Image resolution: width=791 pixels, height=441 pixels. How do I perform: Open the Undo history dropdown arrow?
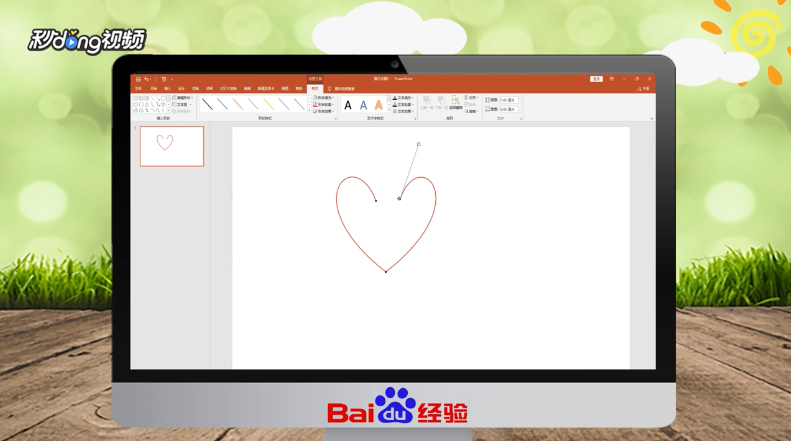[150, 79]
